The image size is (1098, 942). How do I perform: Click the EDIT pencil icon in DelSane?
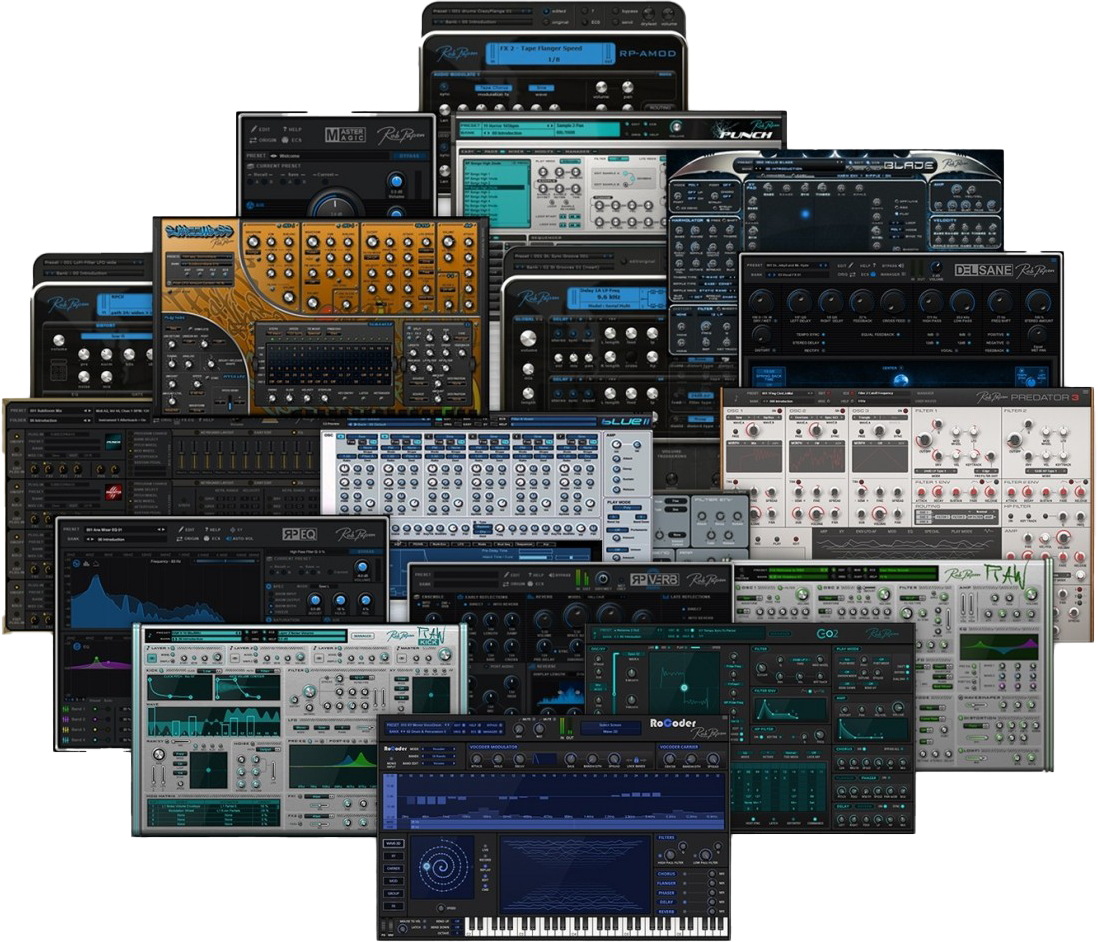tap(852, 266)
